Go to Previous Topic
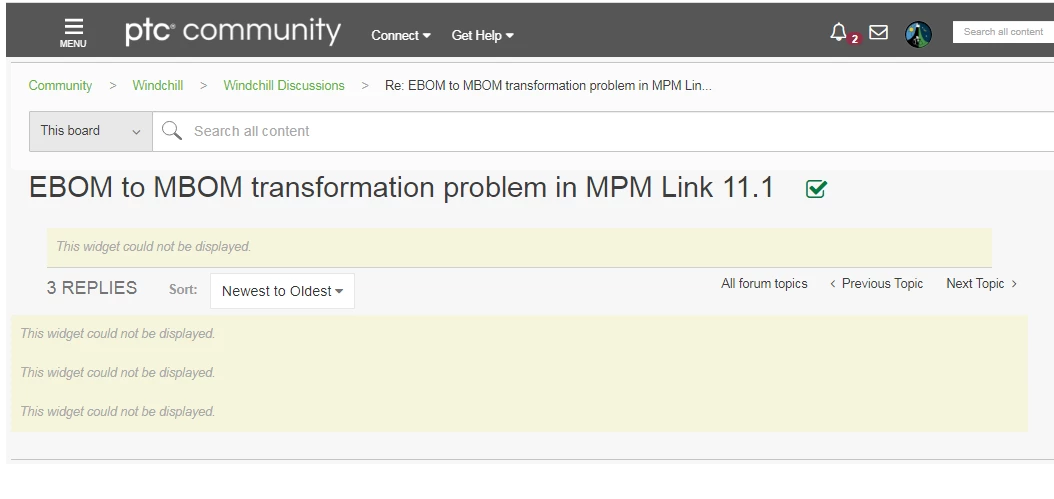Viewport: 1054px width, 499px height. [x=877, y=284]
